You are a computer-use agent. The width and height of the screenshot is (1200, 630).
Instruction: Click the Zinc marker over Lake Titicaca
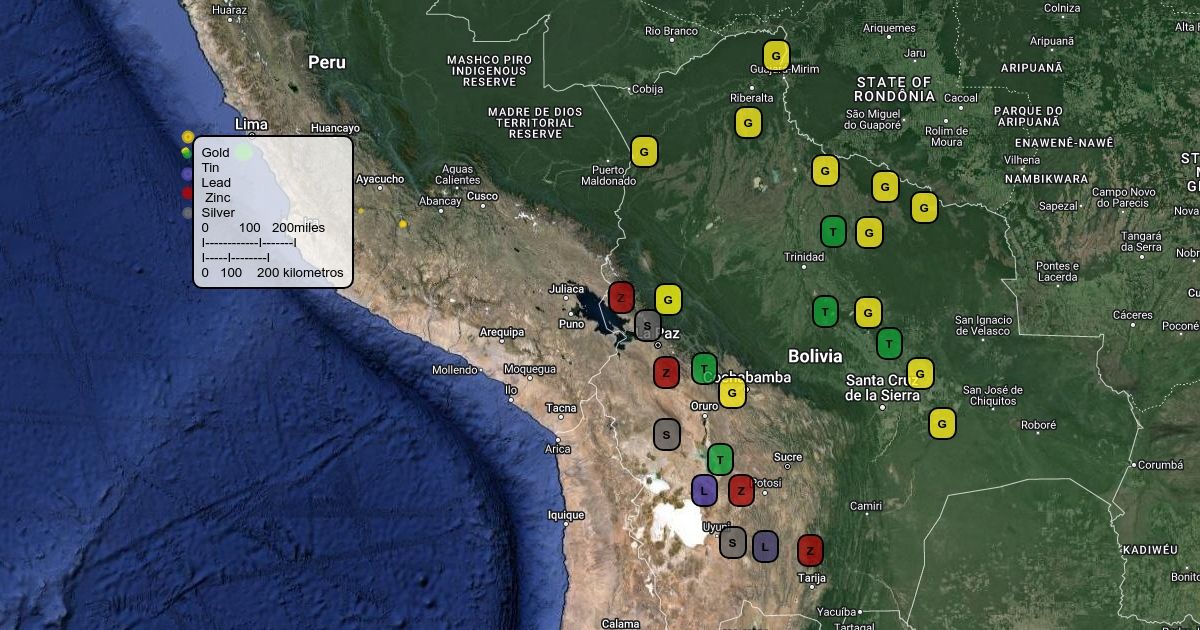click(x=621, y=297)
